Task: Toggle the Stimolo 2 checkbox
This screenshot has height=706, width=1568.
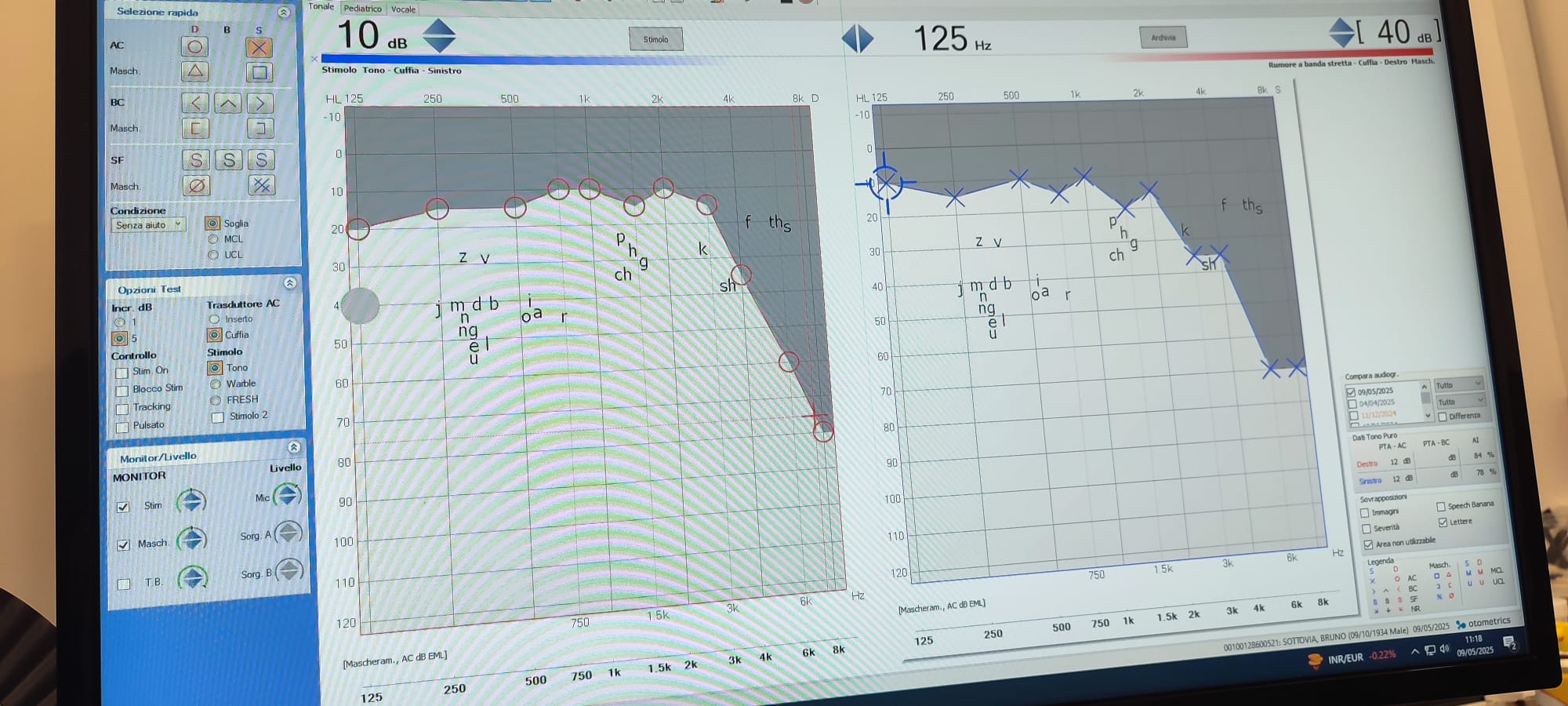Action: (x=217, y=417)
